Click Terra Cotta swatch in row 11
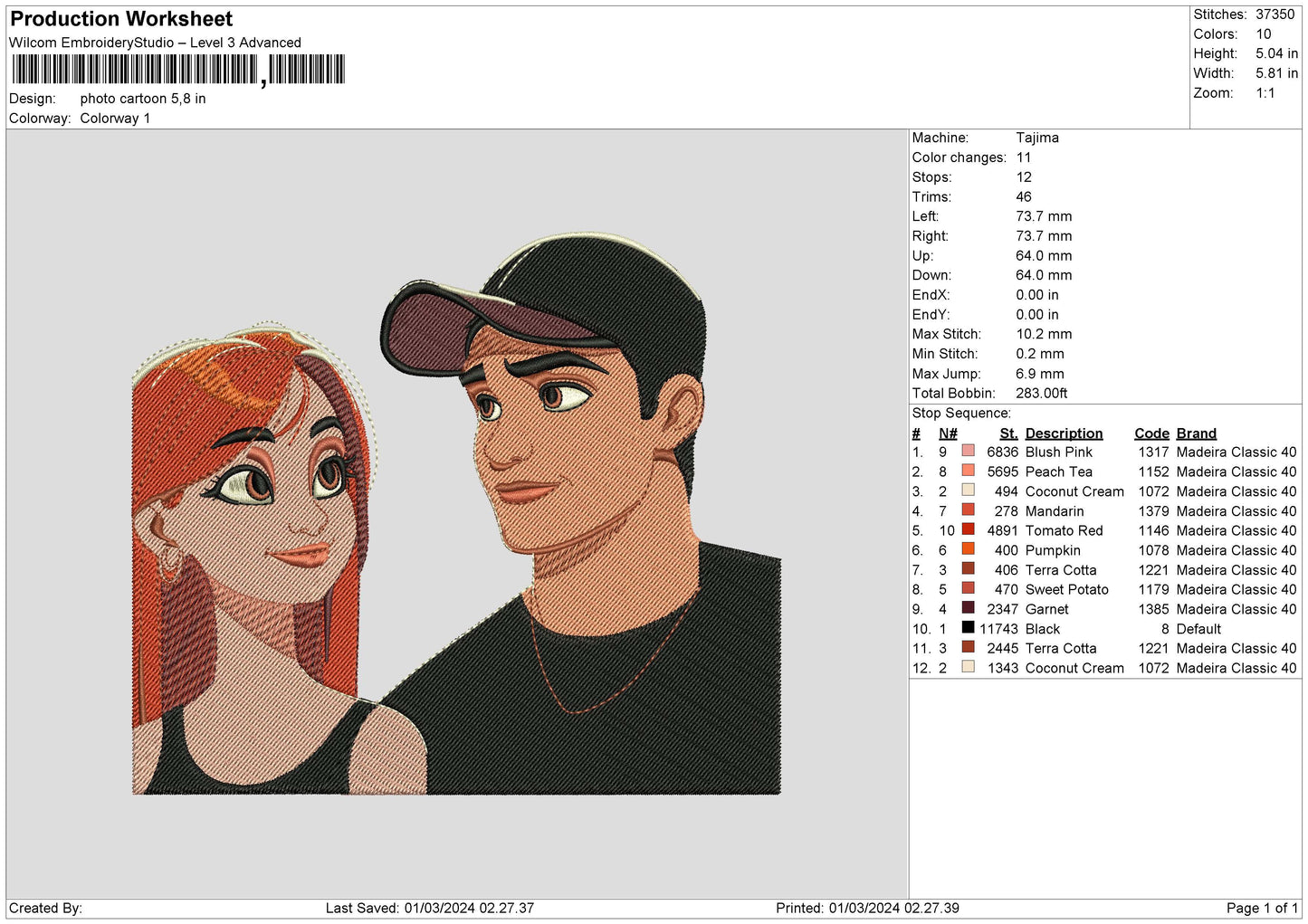 (969, 647)
